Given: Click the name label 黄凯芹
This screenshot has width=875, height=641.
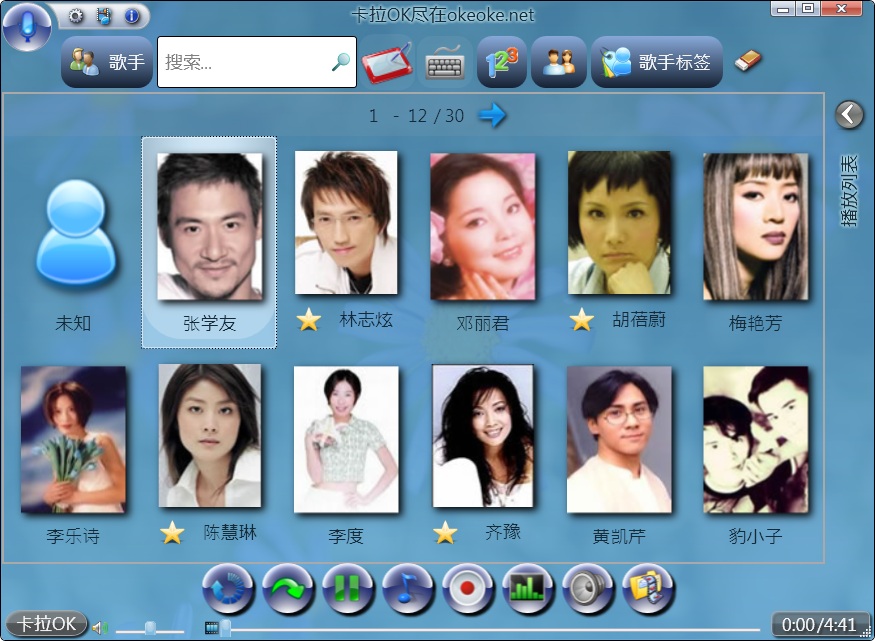Looking at the screenshot, I should coord(619,536).
